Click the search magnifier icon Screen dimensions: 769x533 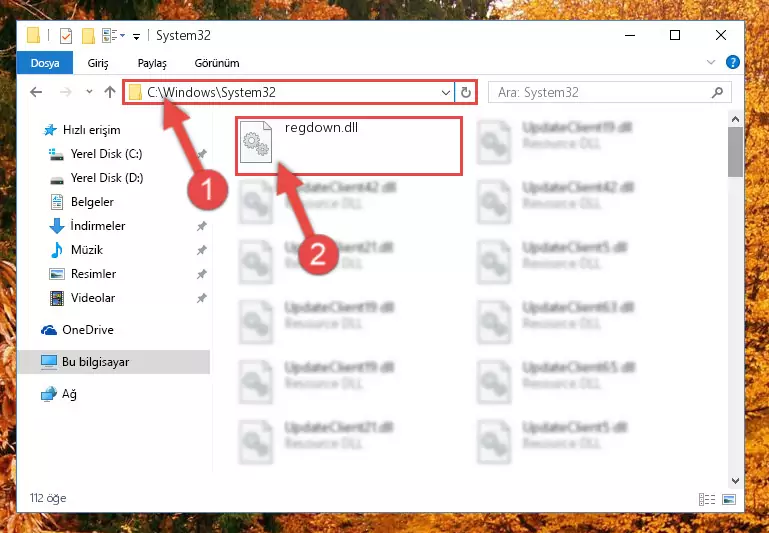pos(718,92)
